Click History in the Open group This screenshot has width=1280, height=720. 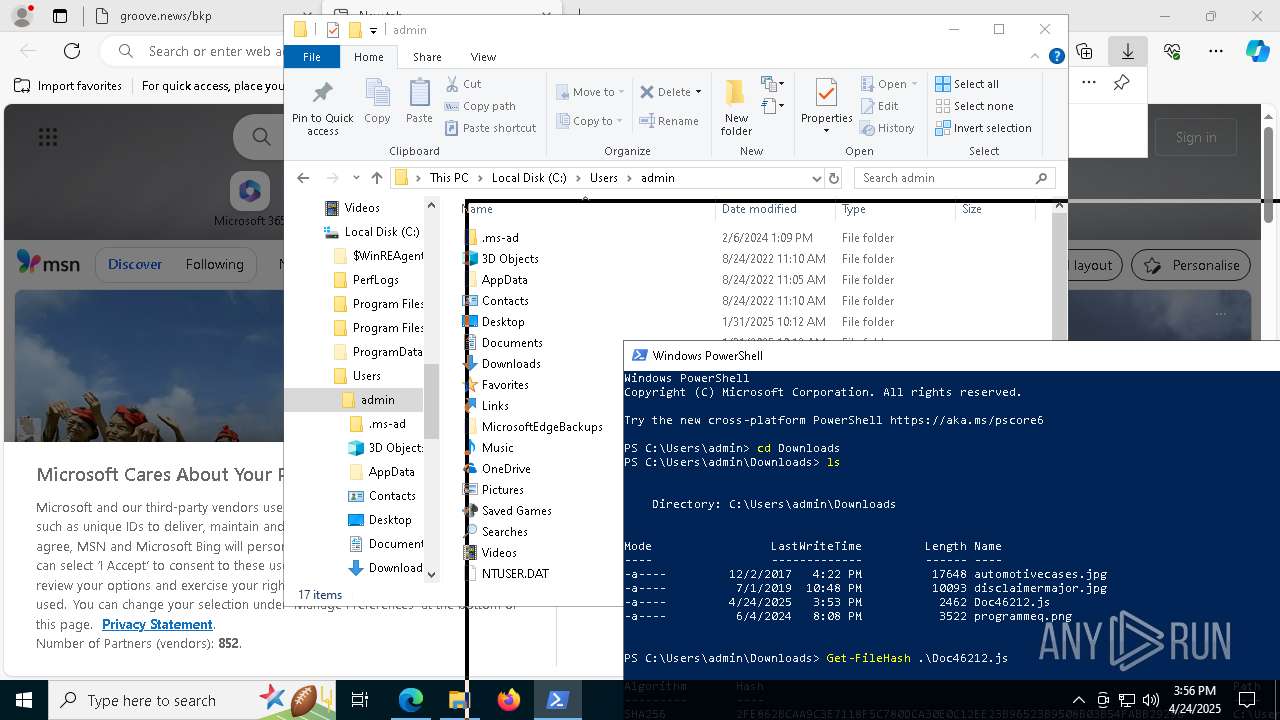(x=887, y=128)
